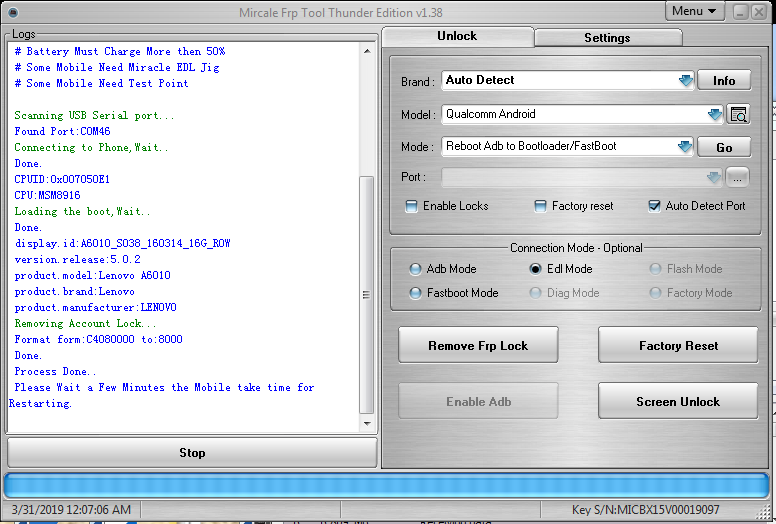
Task: Click the logs scrollbar thumb
Action: tap(367, 294)
